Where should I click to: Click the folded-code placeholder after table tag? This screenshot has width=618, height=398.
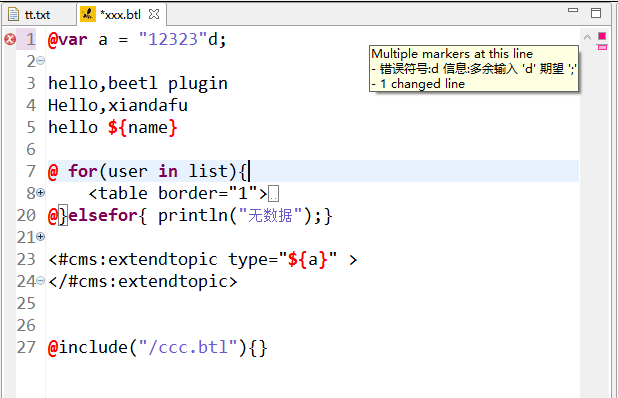click(274, 194)
